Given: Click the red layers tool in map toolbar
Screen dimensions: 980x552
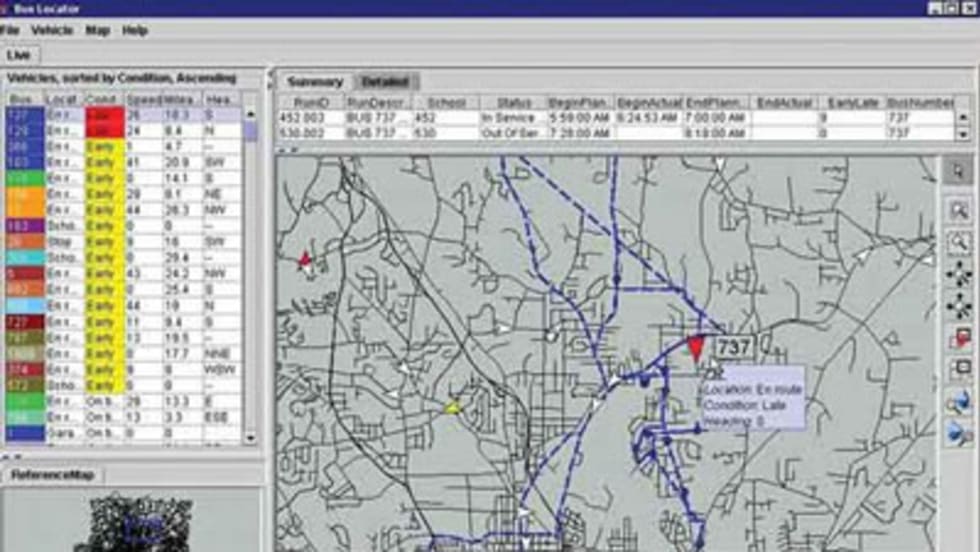Looking at the screenshot, I should click(x=958, y=338).
